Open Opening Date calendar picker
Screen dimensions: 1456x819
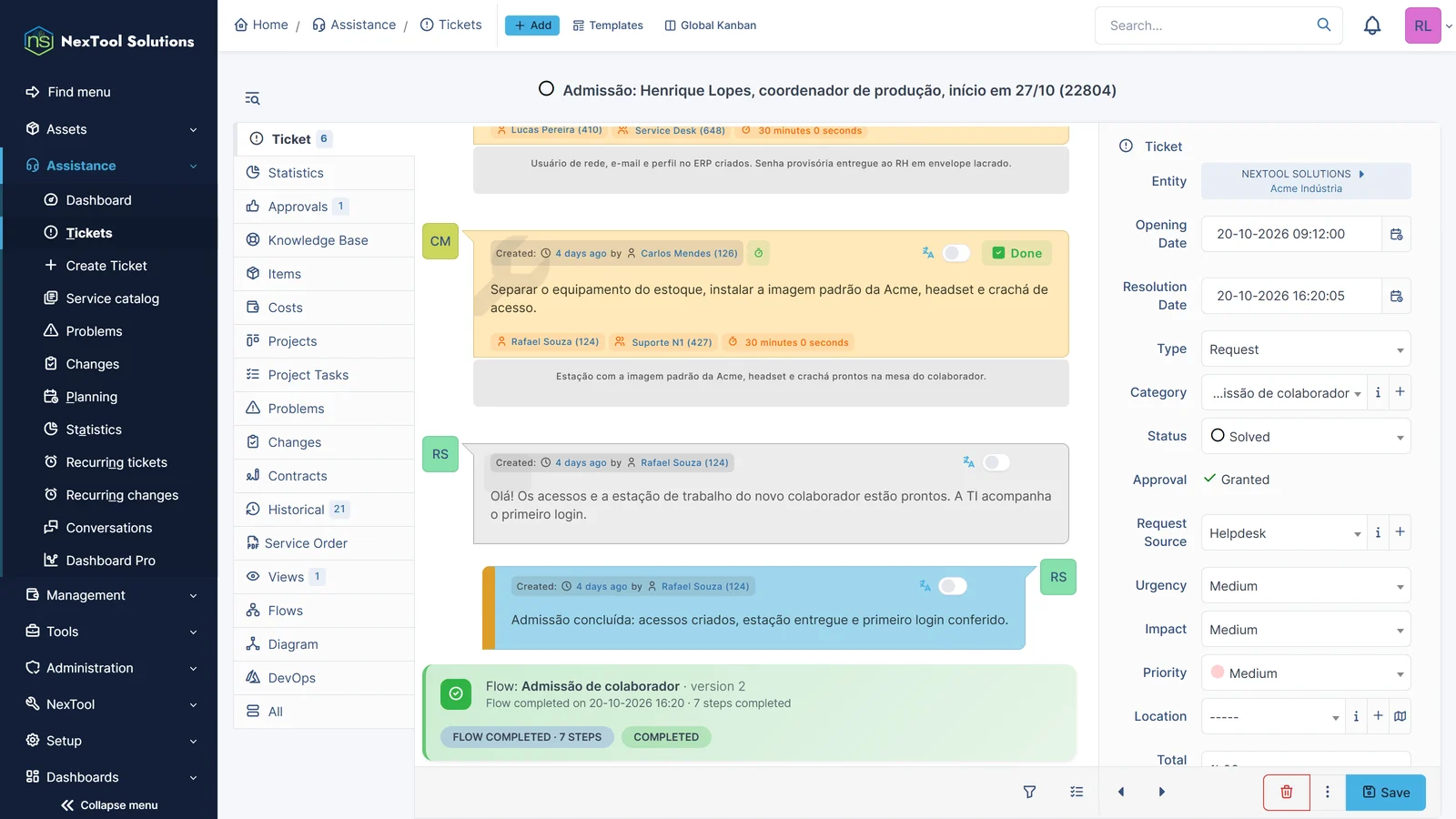[x=1397, y=234]
